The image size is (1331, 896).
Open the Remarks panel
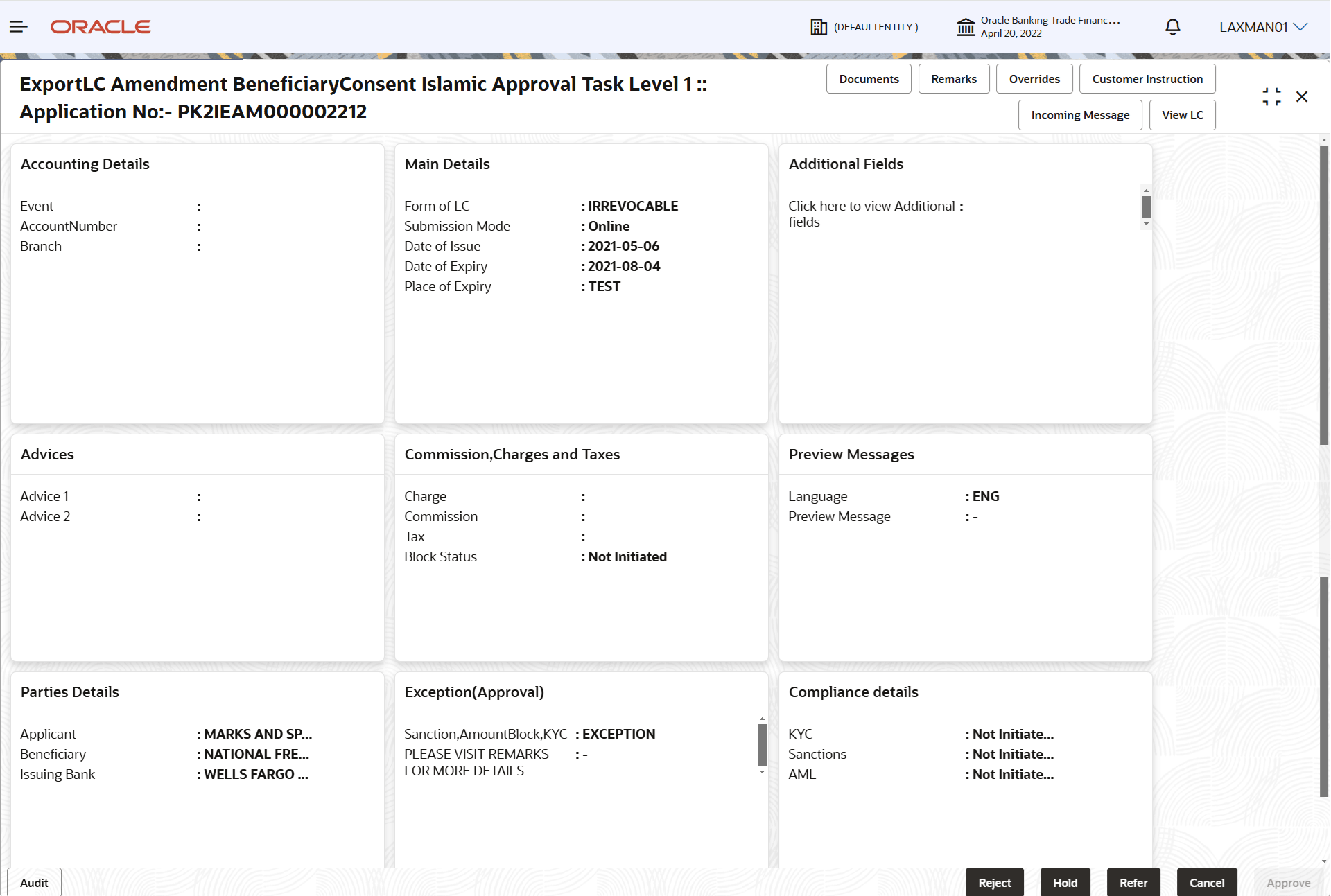tap(954, 78)
